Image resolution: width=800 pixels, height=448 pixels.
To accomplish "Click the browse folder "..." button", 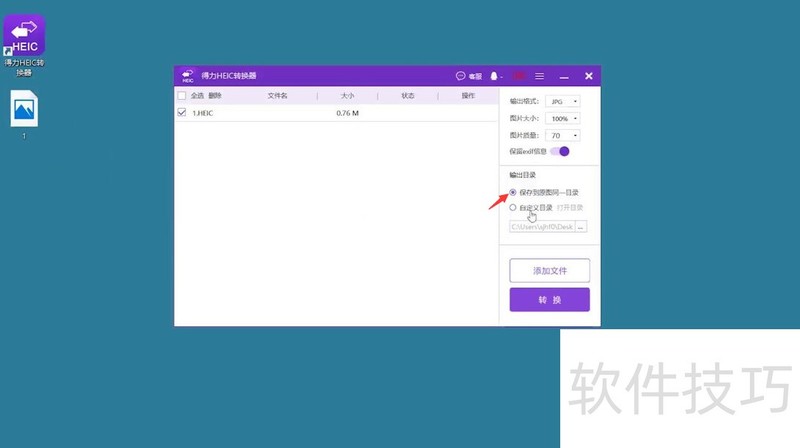I will click(x=580, y=227).
